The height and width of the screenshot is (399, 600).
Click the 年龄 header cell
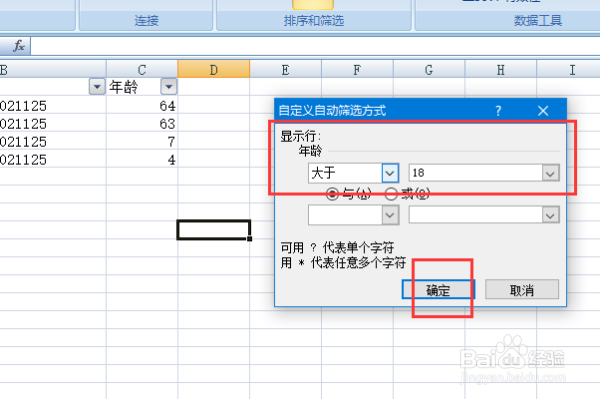(x=142, y=86)
